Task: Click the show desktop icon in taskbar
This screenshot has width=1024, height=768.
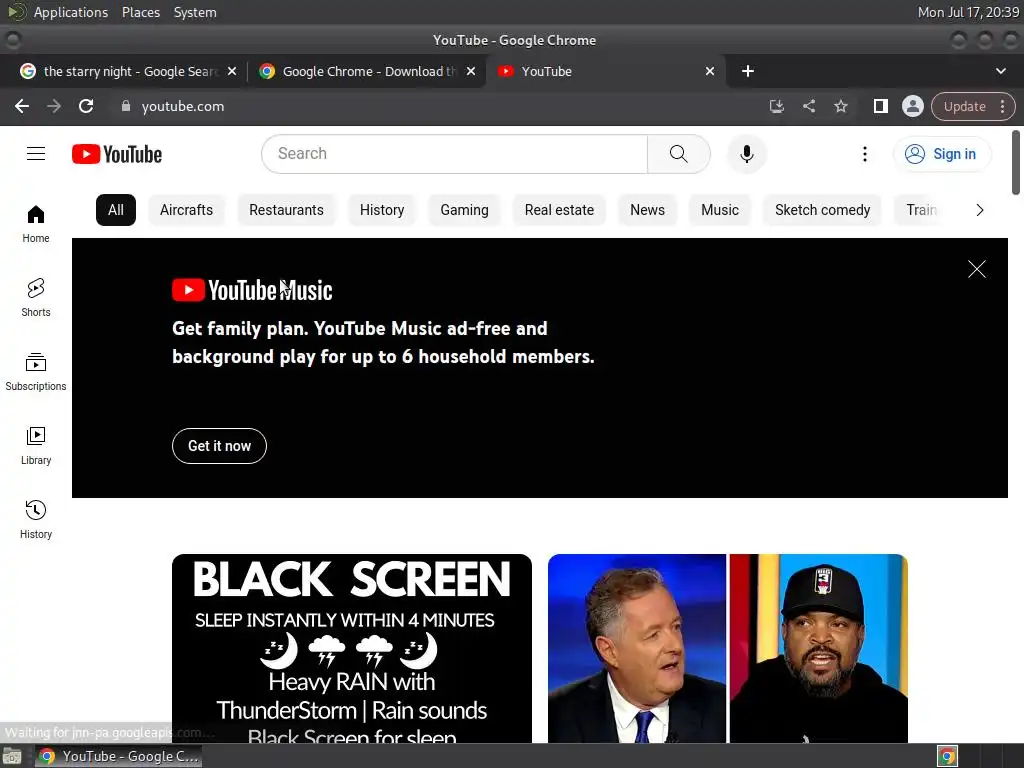Action: pyautogui.click(x=12, y=756)
